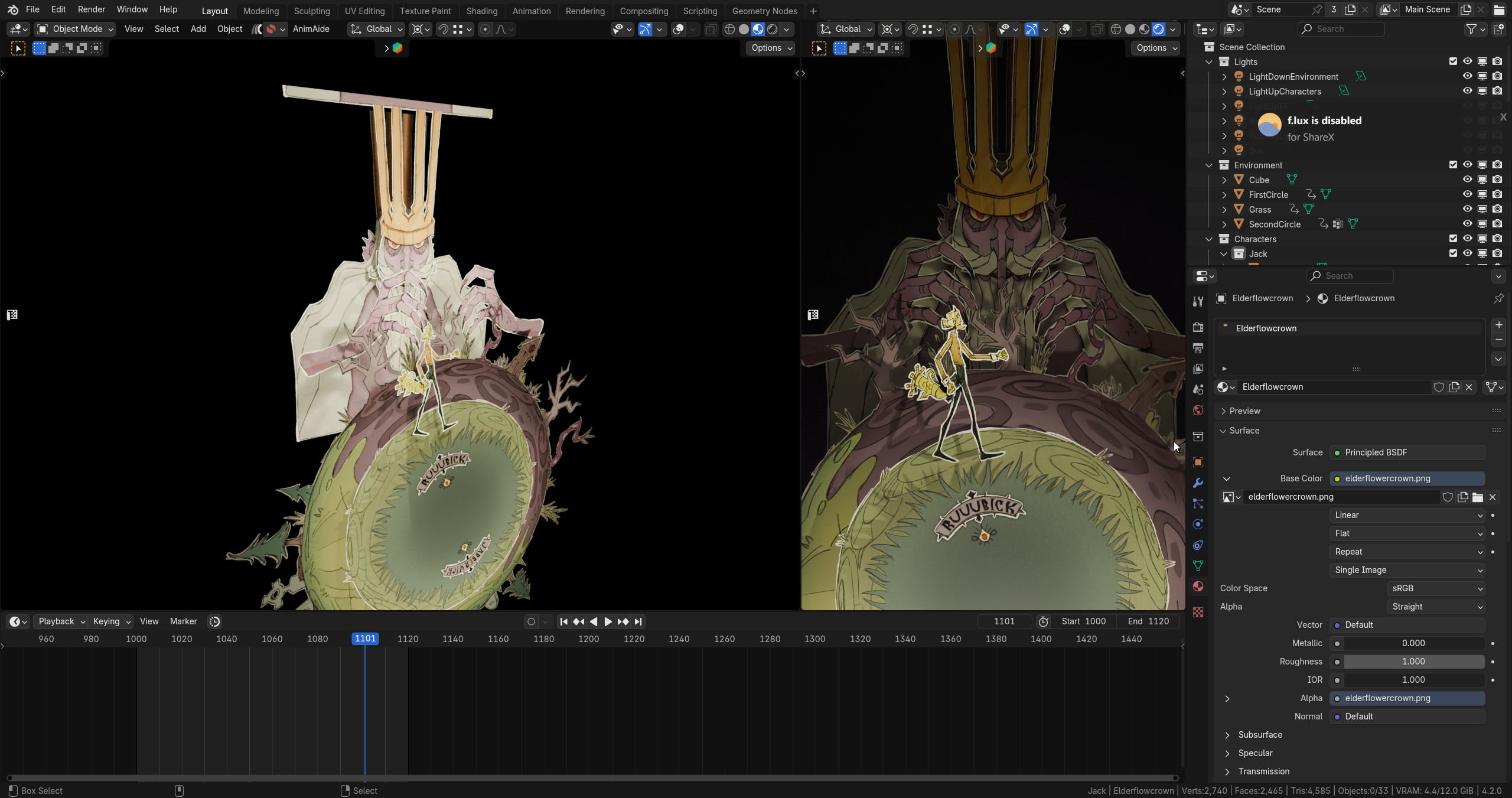This screenshot has height=798, width=1512.
Task: Click the Options button in left viewport
Action: [x=771, y=48]
